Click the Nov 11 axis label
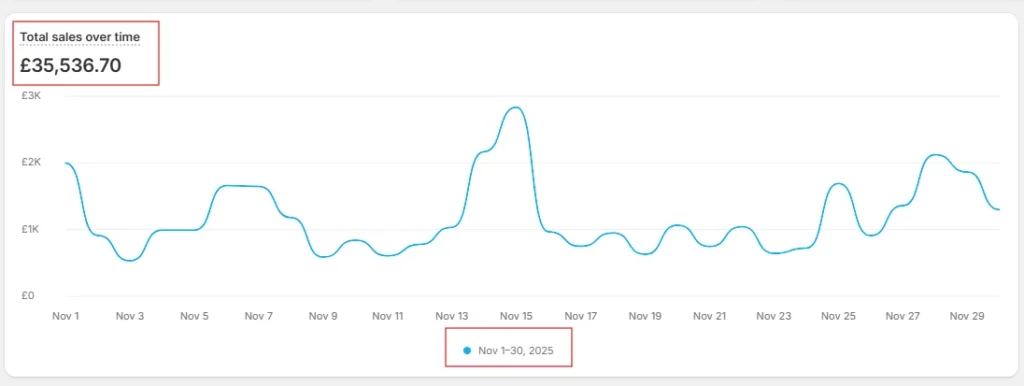The width and height of the screenshot is (1024, 386). coord(388,316)
